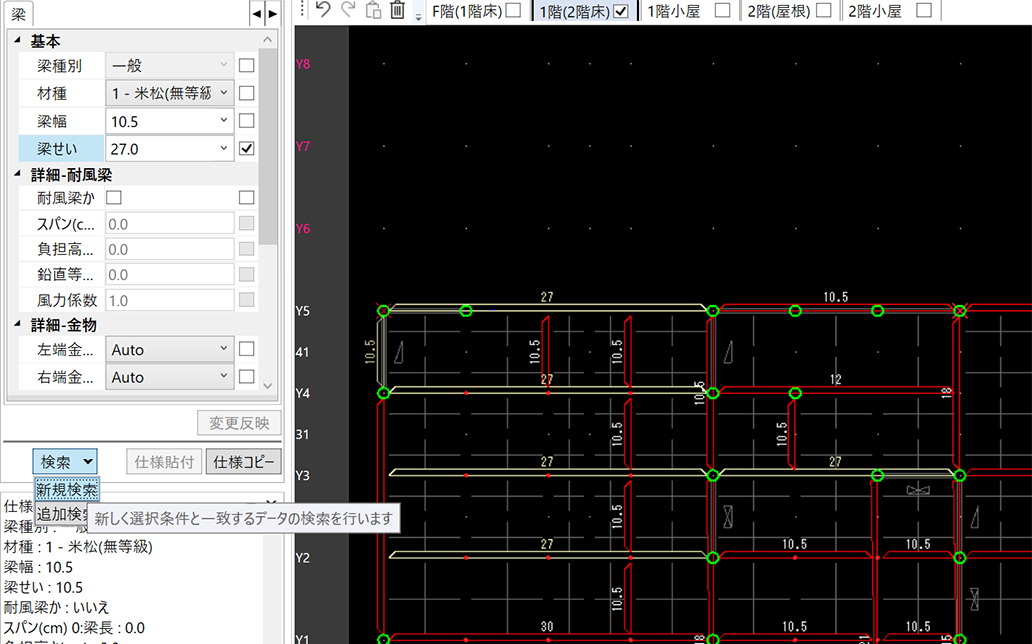This screenshot has height=644, width=1032.
Task: Click the paste clipboard icon
Action: [373, 11]
